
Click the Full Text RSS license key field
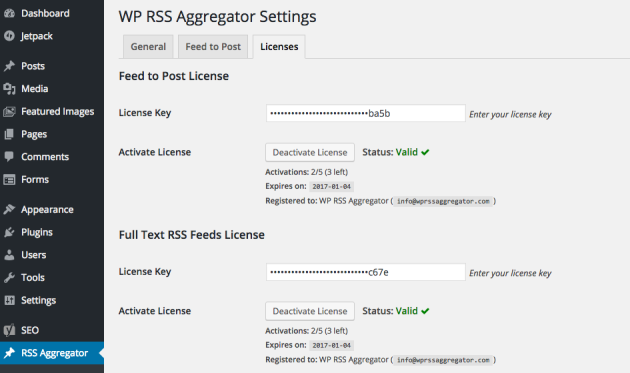[366, 272]
